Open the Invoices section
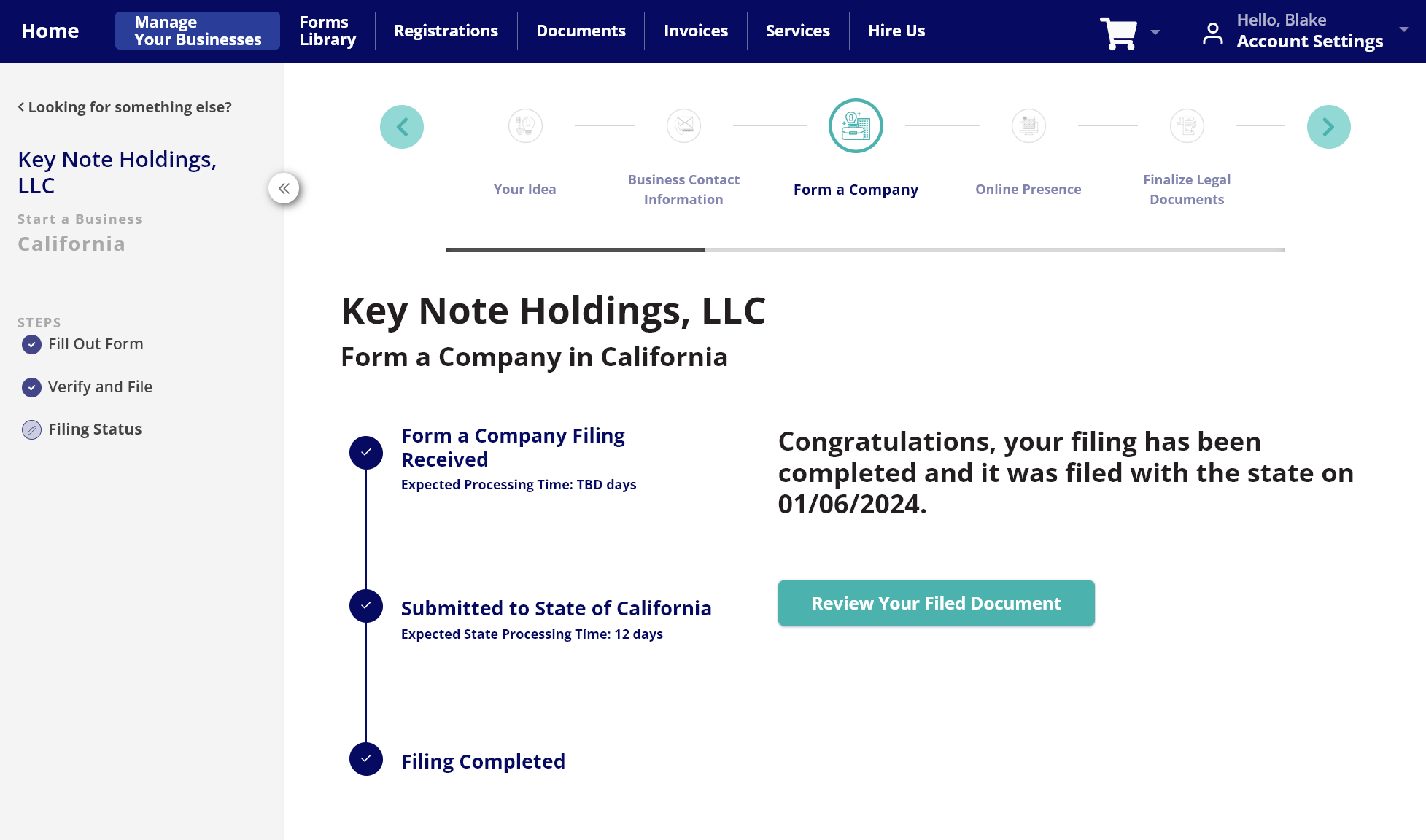 (695, 31)
